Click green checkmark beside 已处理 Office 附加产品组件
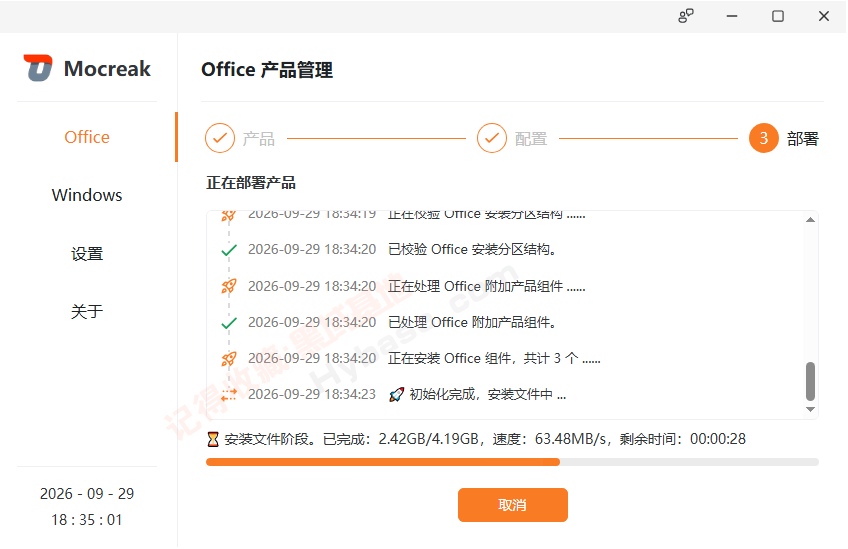Screen dimensions: 848x549 click(x=229, y=323)
